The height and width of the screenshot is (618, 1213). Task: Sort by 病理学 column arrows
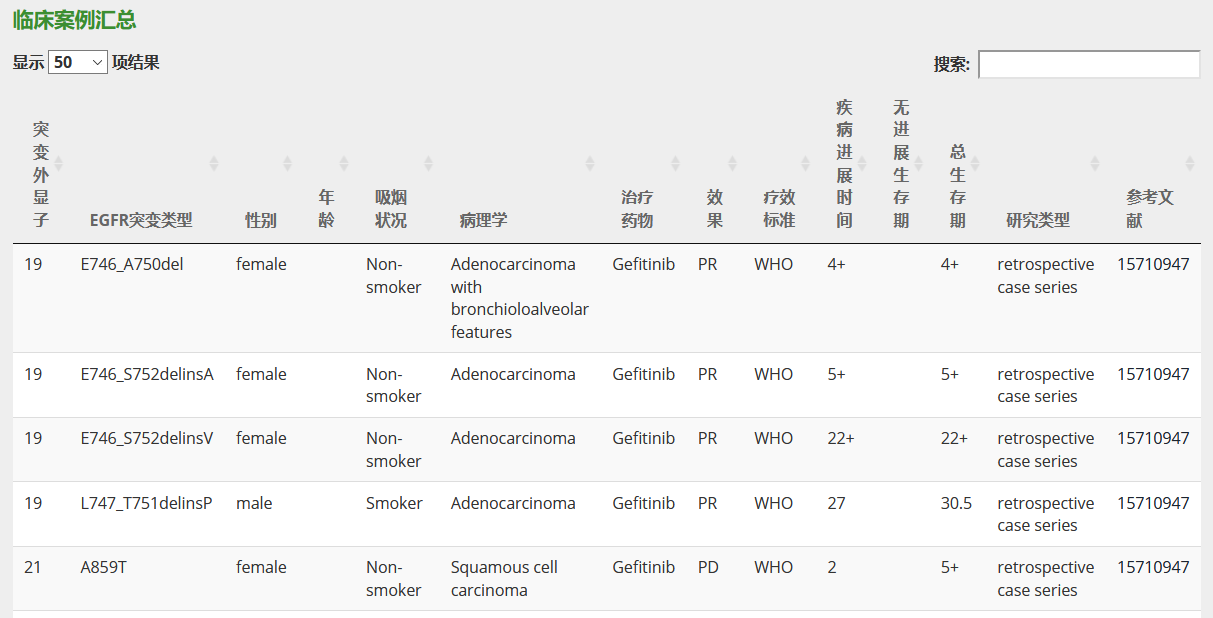click(x=590, y=163)
